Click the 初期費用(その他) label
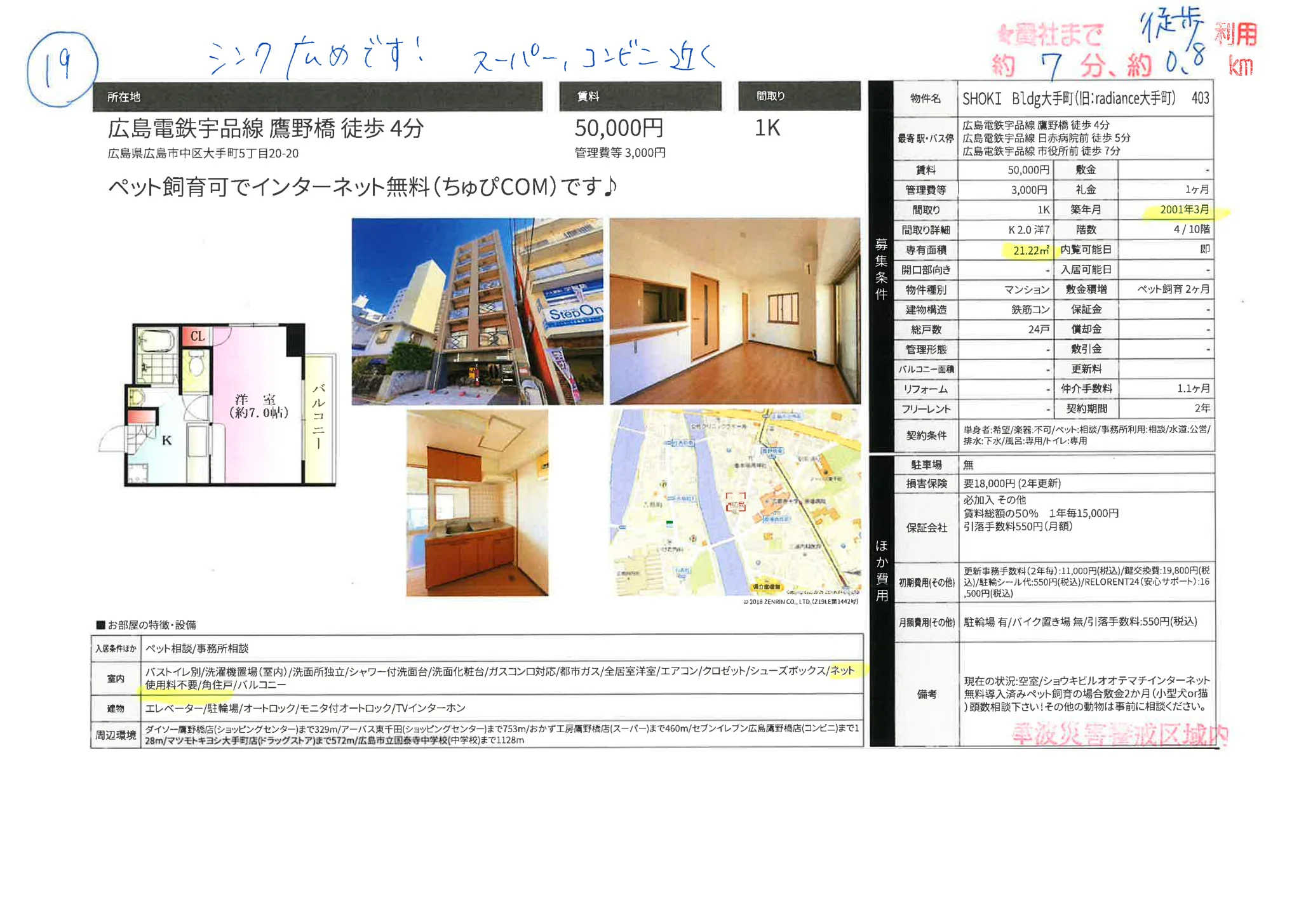Screen dimensions: 1306x924 pyautogui.click(x=926, y=583)
